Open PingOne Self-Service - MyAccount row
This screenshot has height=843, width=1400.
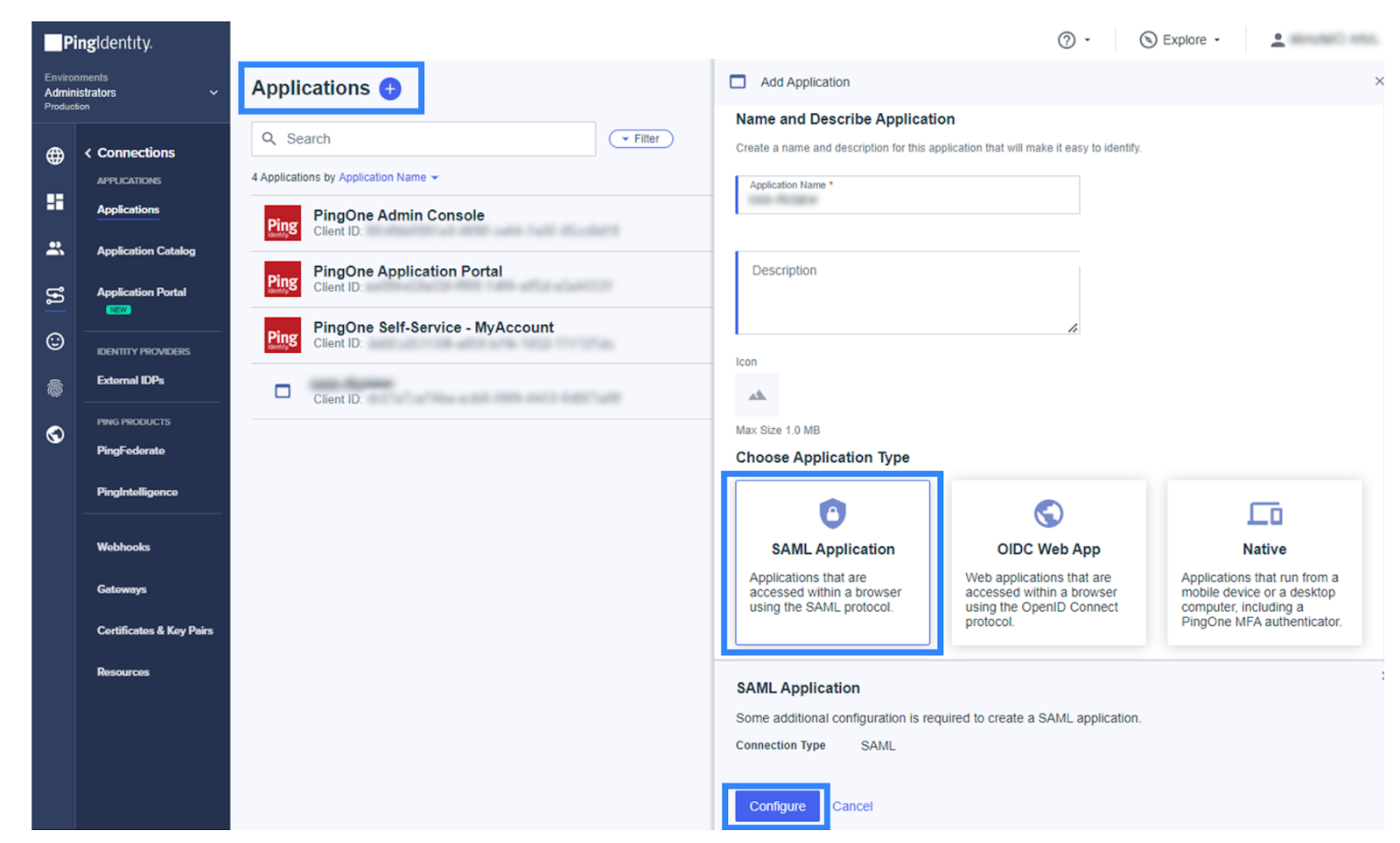coord(481,335)
